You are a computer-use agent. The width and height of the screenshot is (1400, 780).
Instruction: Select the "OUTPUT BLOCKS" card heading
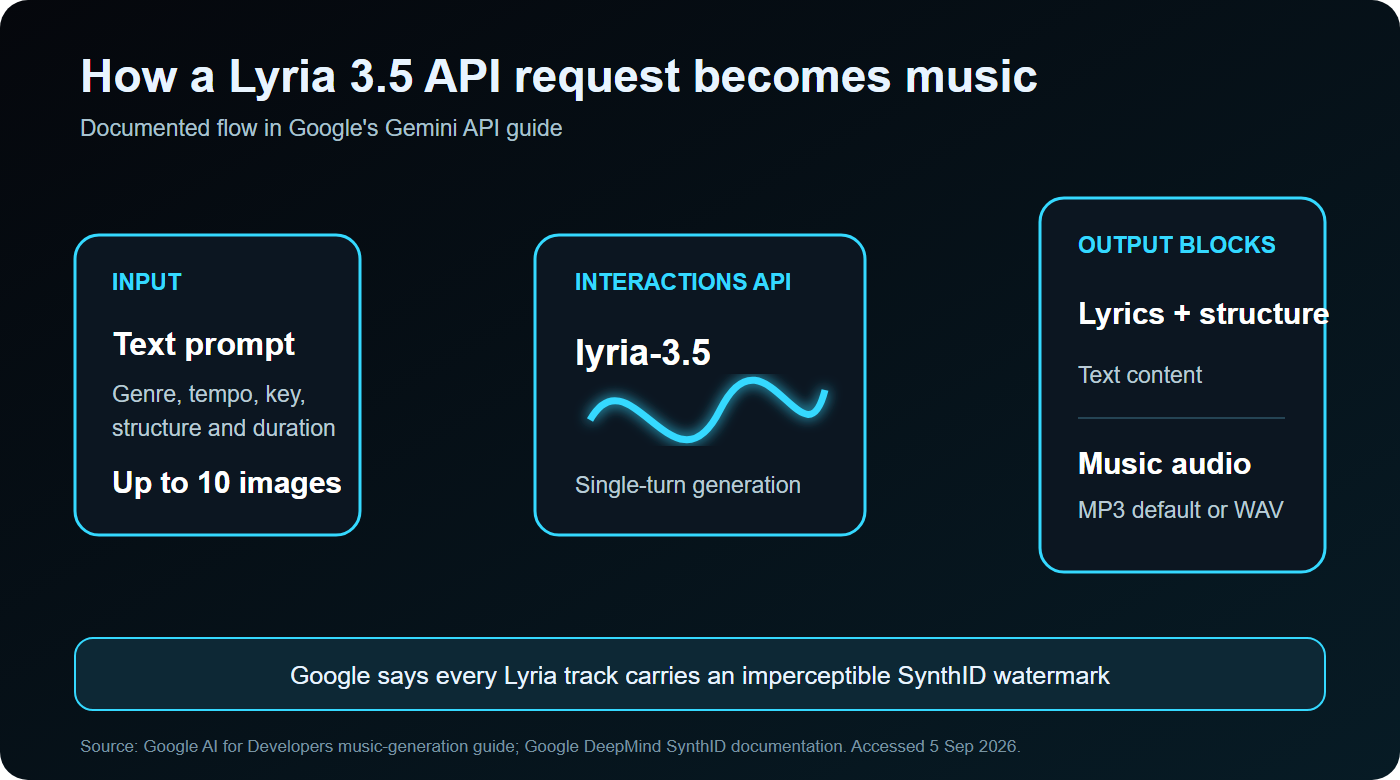[1177, 245]
